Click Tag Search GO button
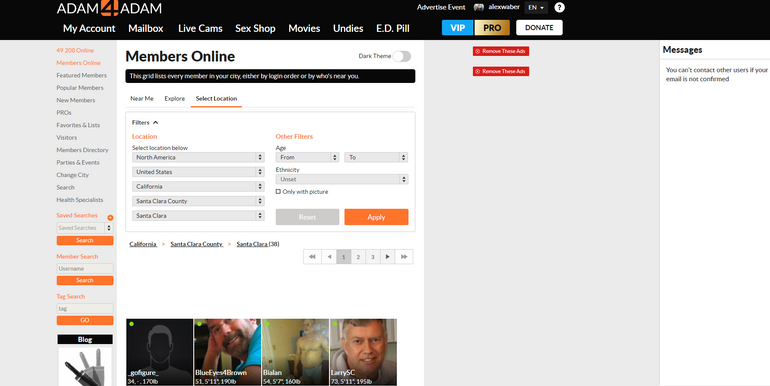 pos(85,320)
